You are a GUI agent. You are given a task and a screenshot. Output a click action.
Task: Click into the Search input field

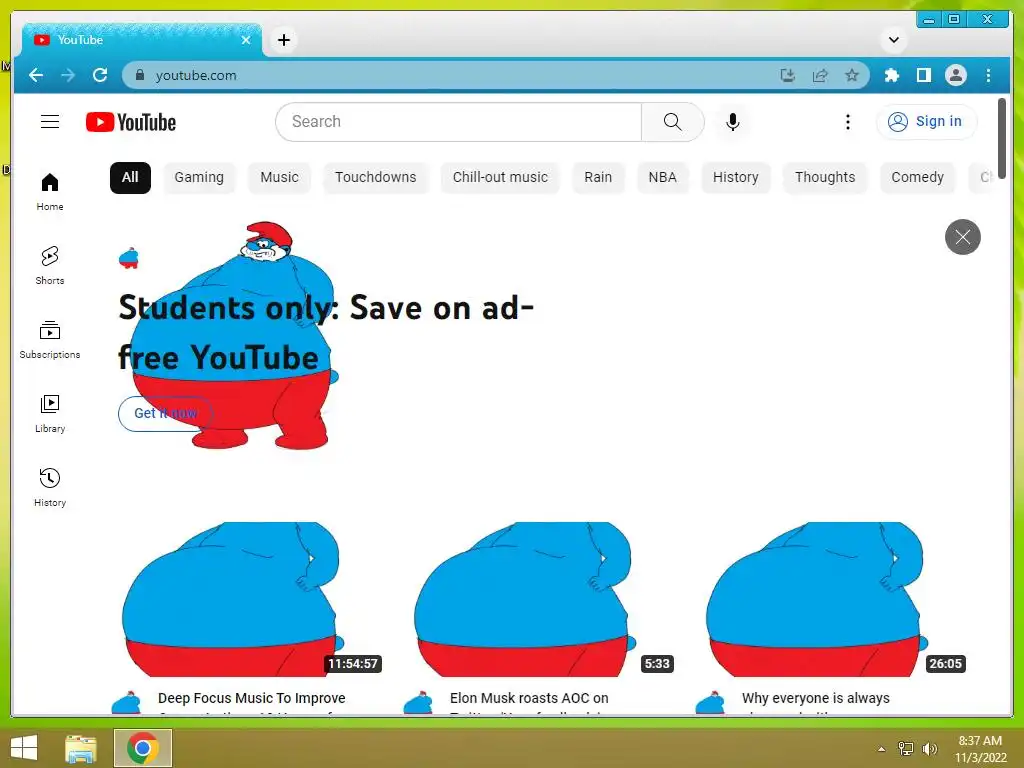(x=458, y=121)
